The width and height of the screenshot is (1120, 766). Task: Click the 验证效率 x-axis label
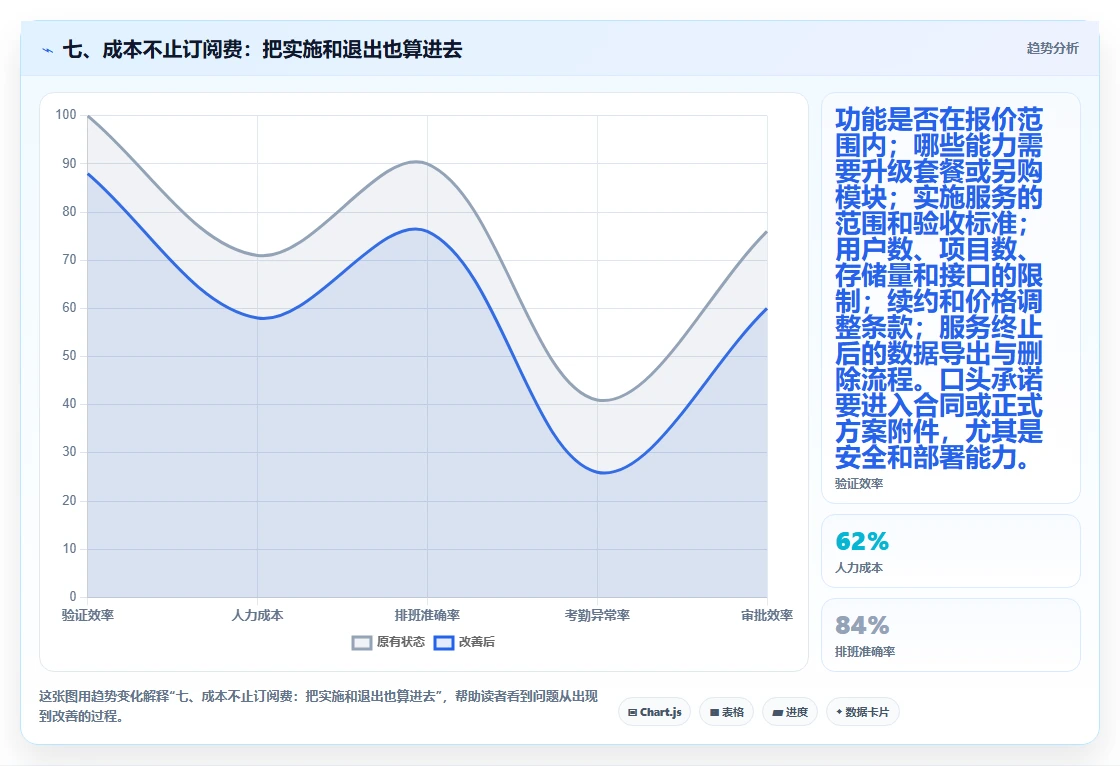[88, 615]
